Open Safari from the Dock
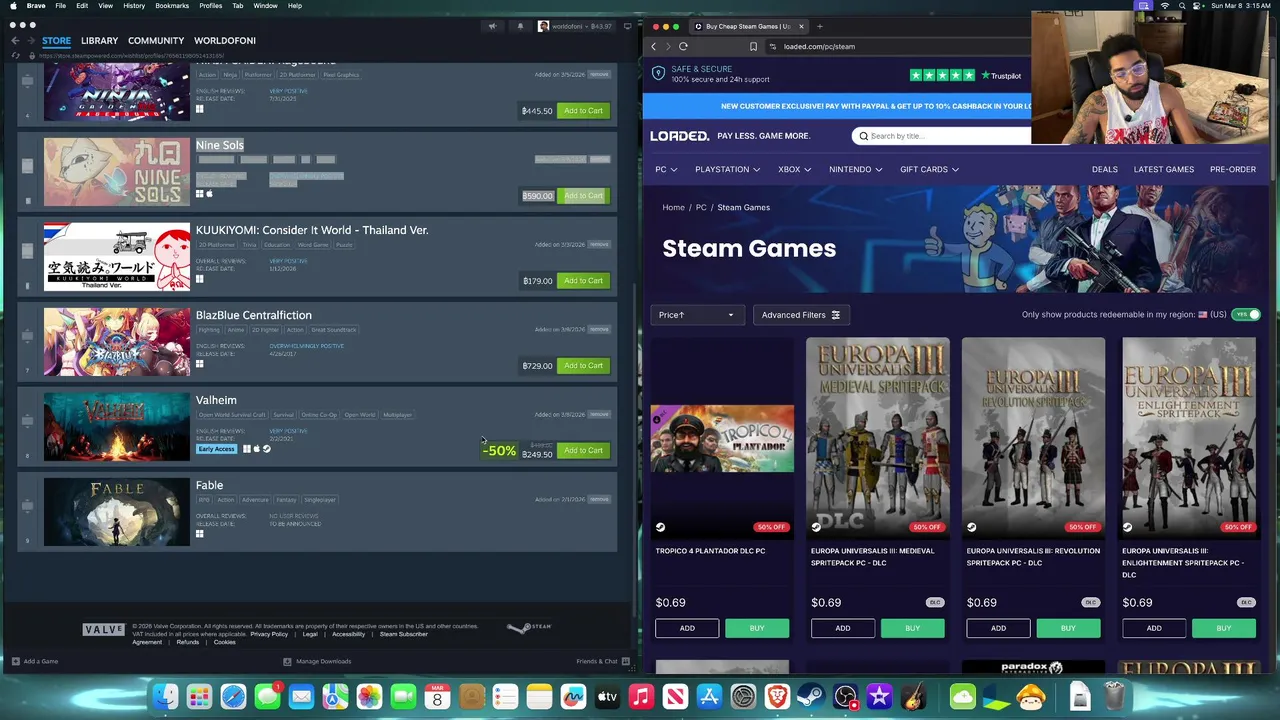Image resolution: width=1280 pixels, height=720 pixels. (233, 696)
